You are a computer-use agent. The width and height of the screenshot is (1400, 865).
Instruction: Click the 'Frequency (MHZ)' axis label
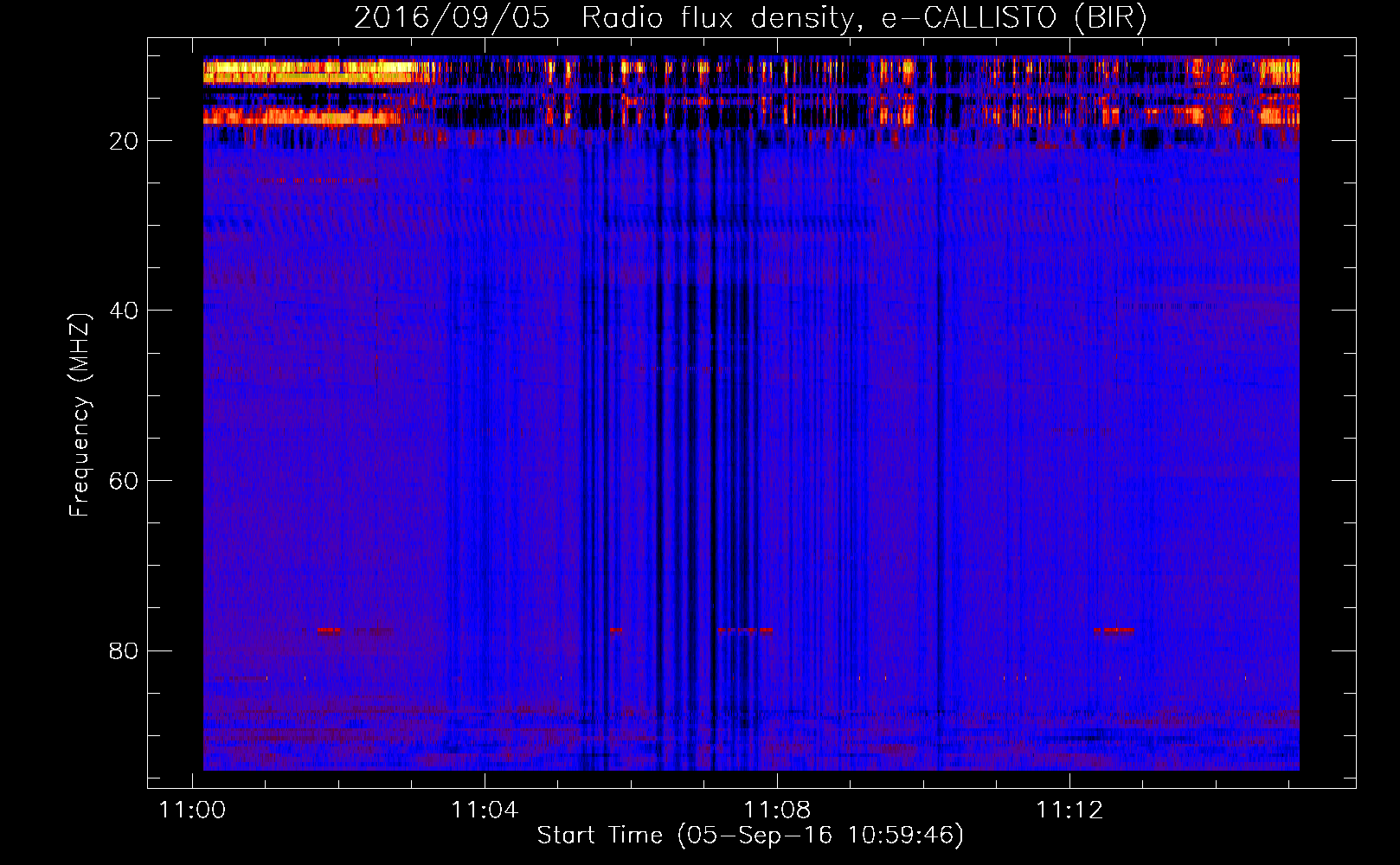[80, 415]
